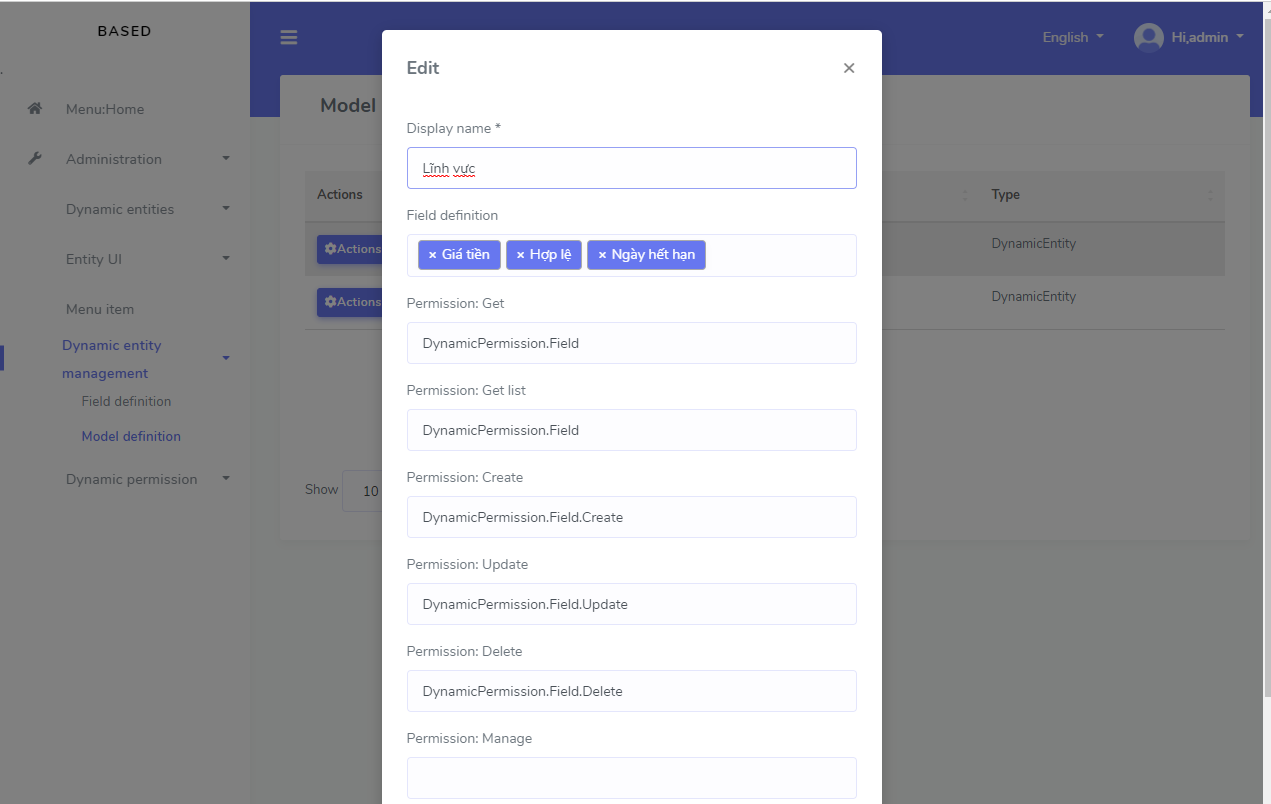Click the gear icon on the first Actions button
Viewport: 1271px width, 804px height.
click(x=330, y=249)
